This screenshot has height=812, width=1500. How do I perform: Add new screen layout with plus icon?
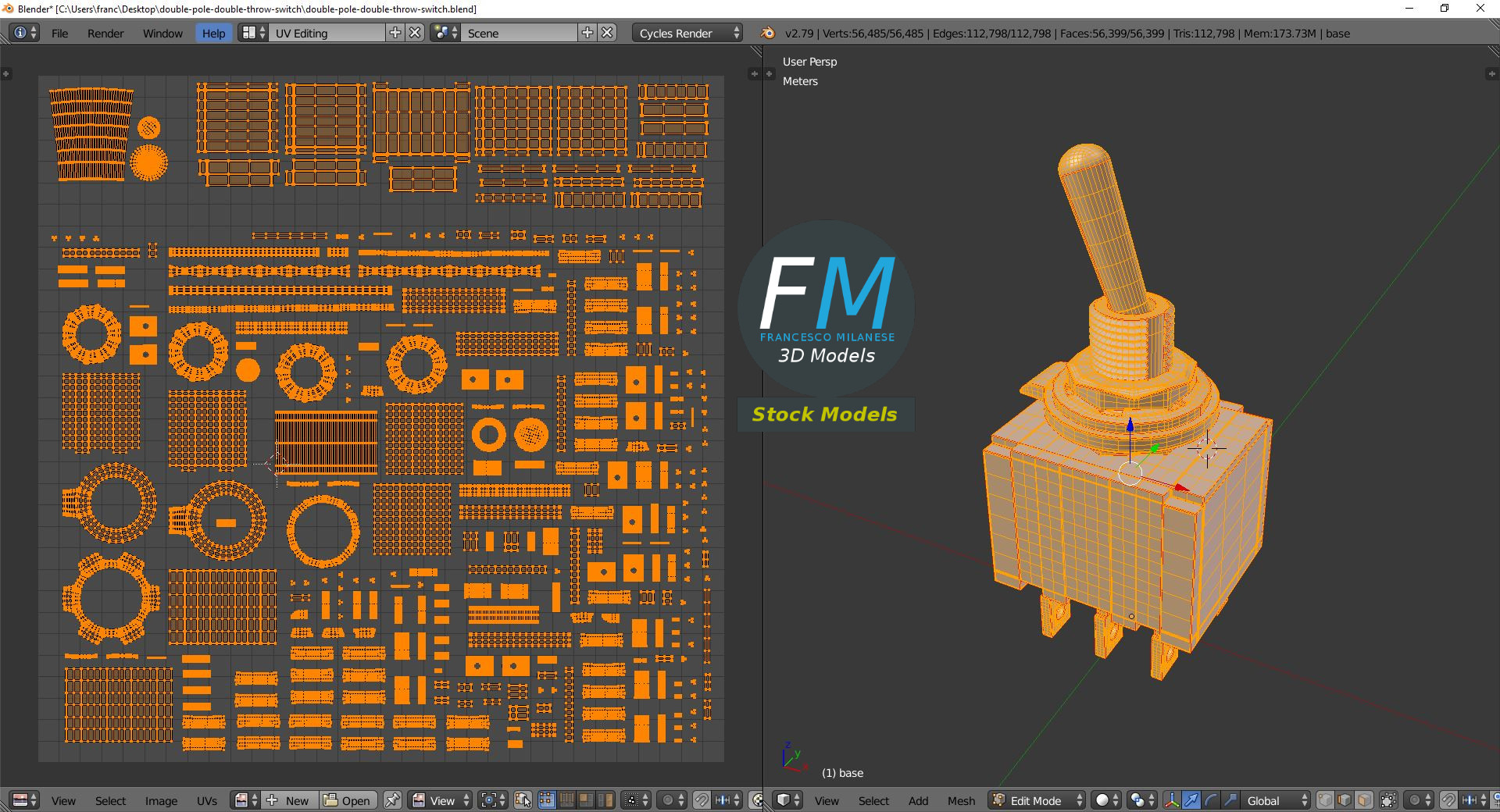coord(395,33)
